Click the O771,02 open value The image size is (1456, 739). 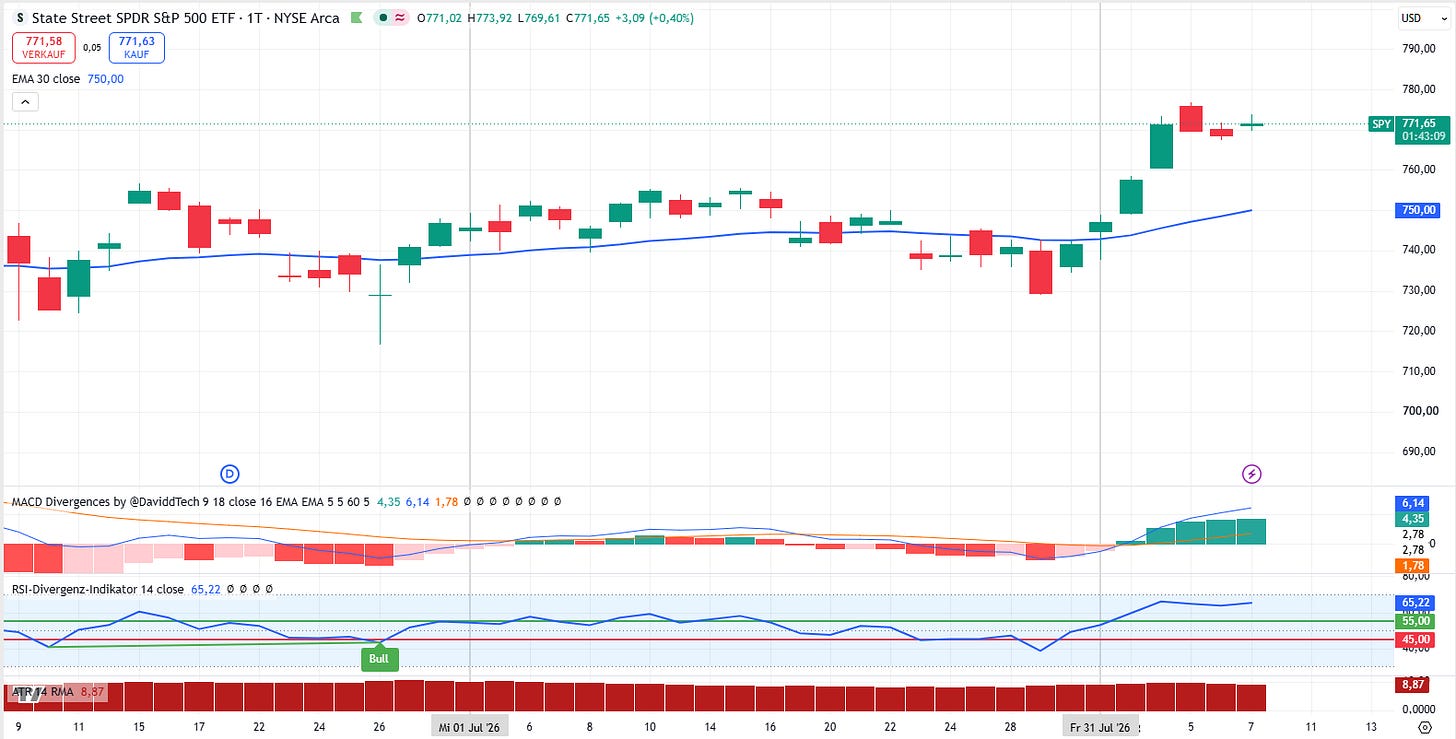click(439, 18)
